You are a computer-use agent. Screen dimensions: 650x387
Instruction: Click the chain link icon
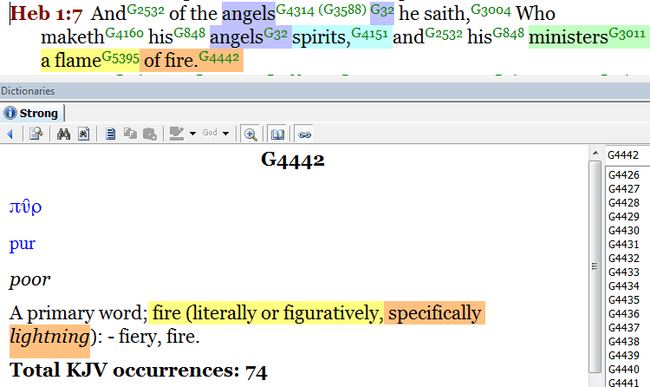(304, 134)
